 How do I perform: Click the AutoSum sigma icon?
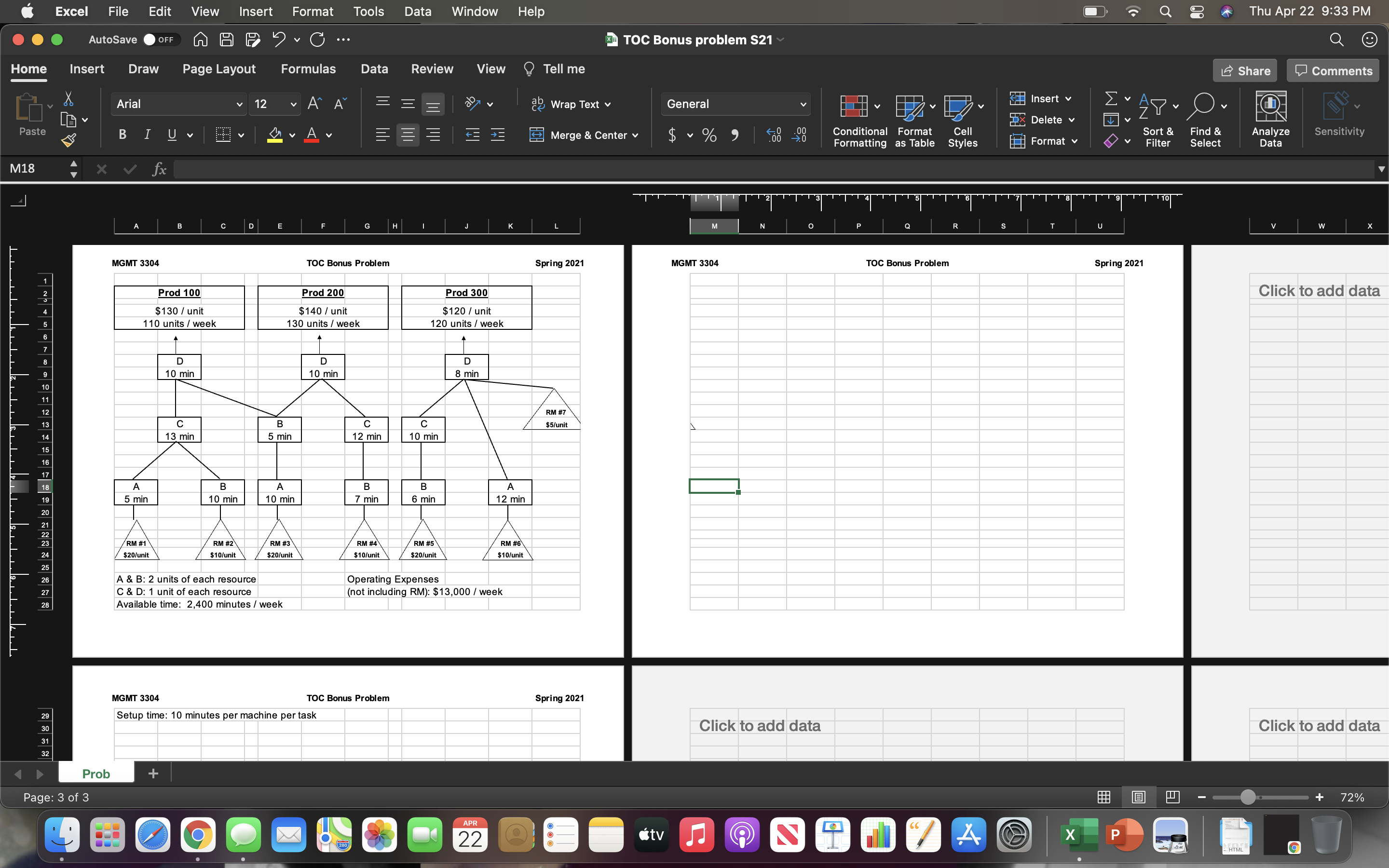click(x=1111, y=99)
